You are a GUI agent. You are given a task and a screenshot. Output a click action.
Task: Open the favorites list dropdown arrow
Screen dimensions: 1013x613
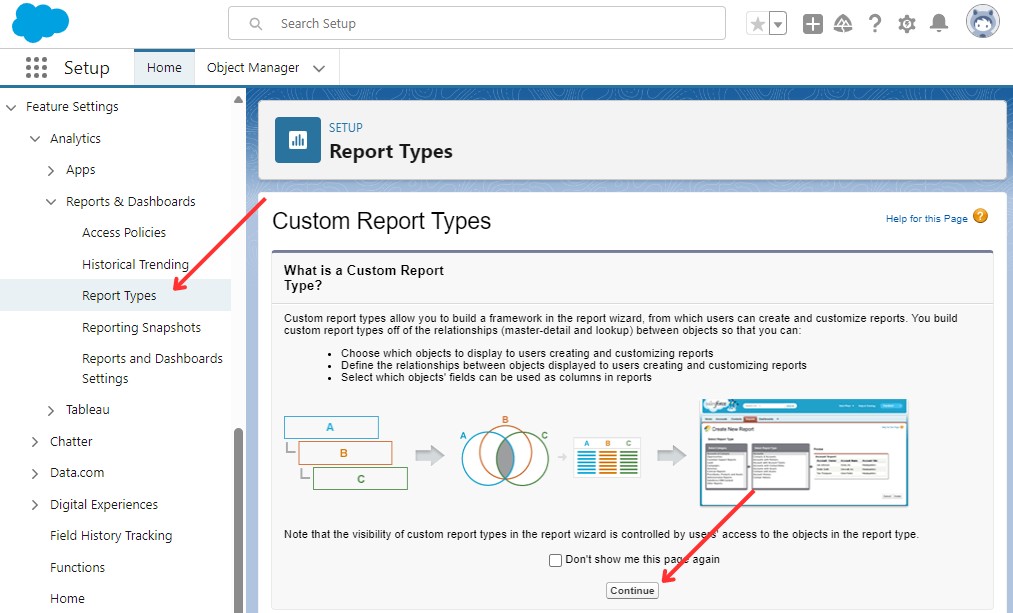click(777, 24)
